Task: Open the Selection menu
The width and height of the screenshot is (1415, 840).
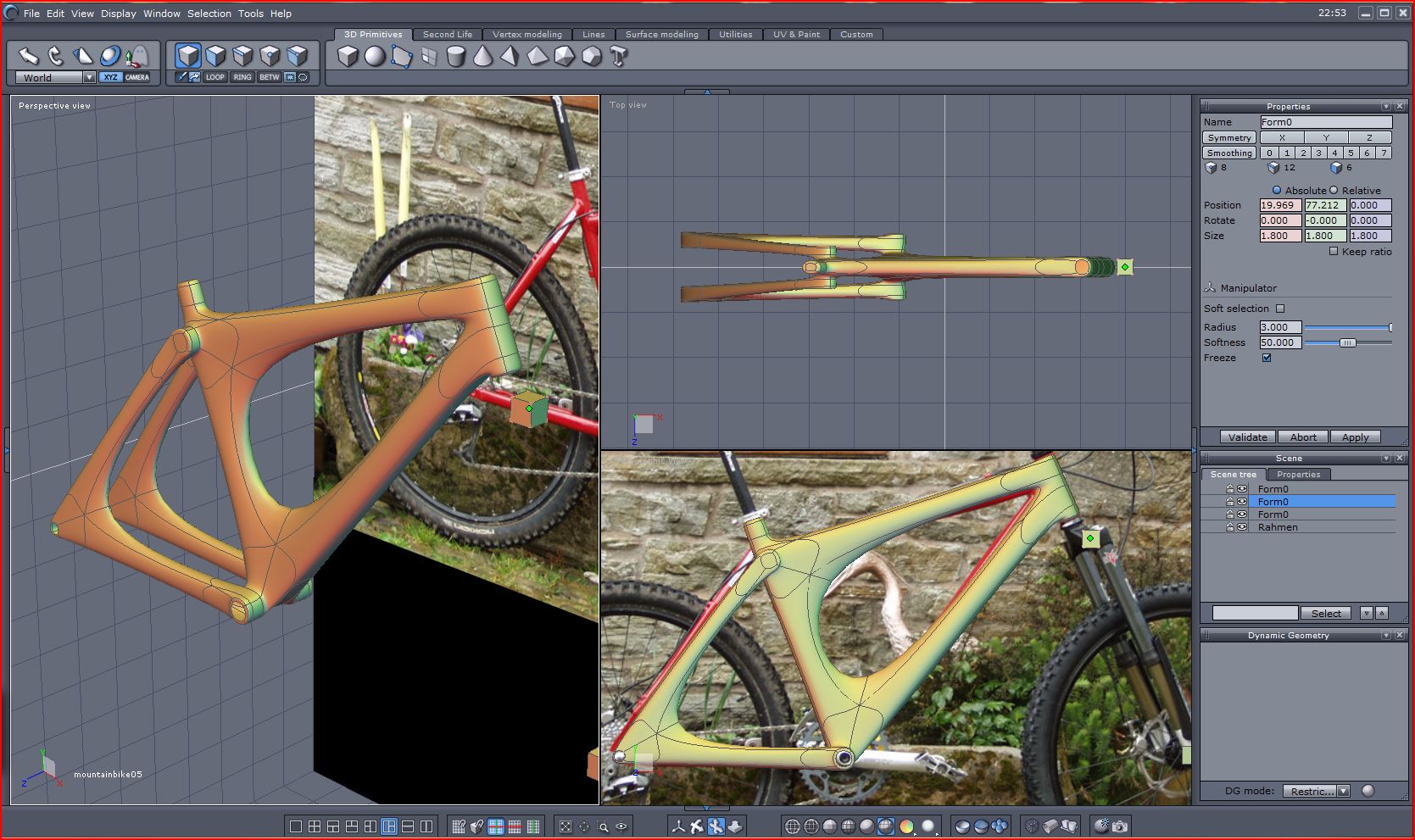Action: point(209,14)
